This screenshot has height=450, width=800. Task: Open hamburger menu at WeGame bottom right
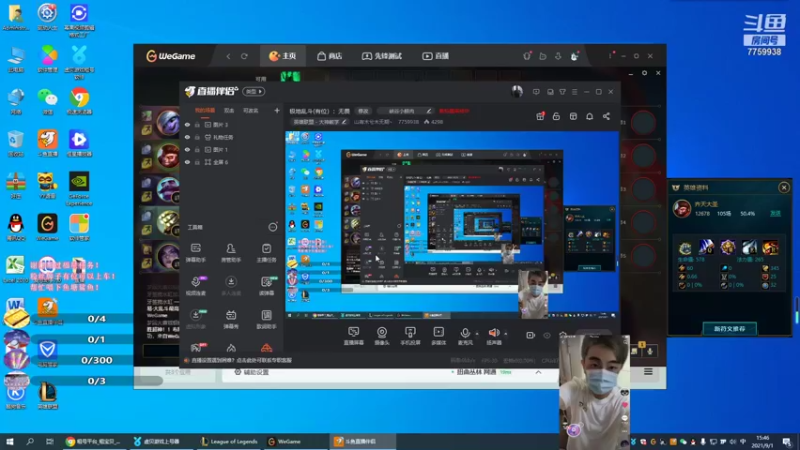648,371
